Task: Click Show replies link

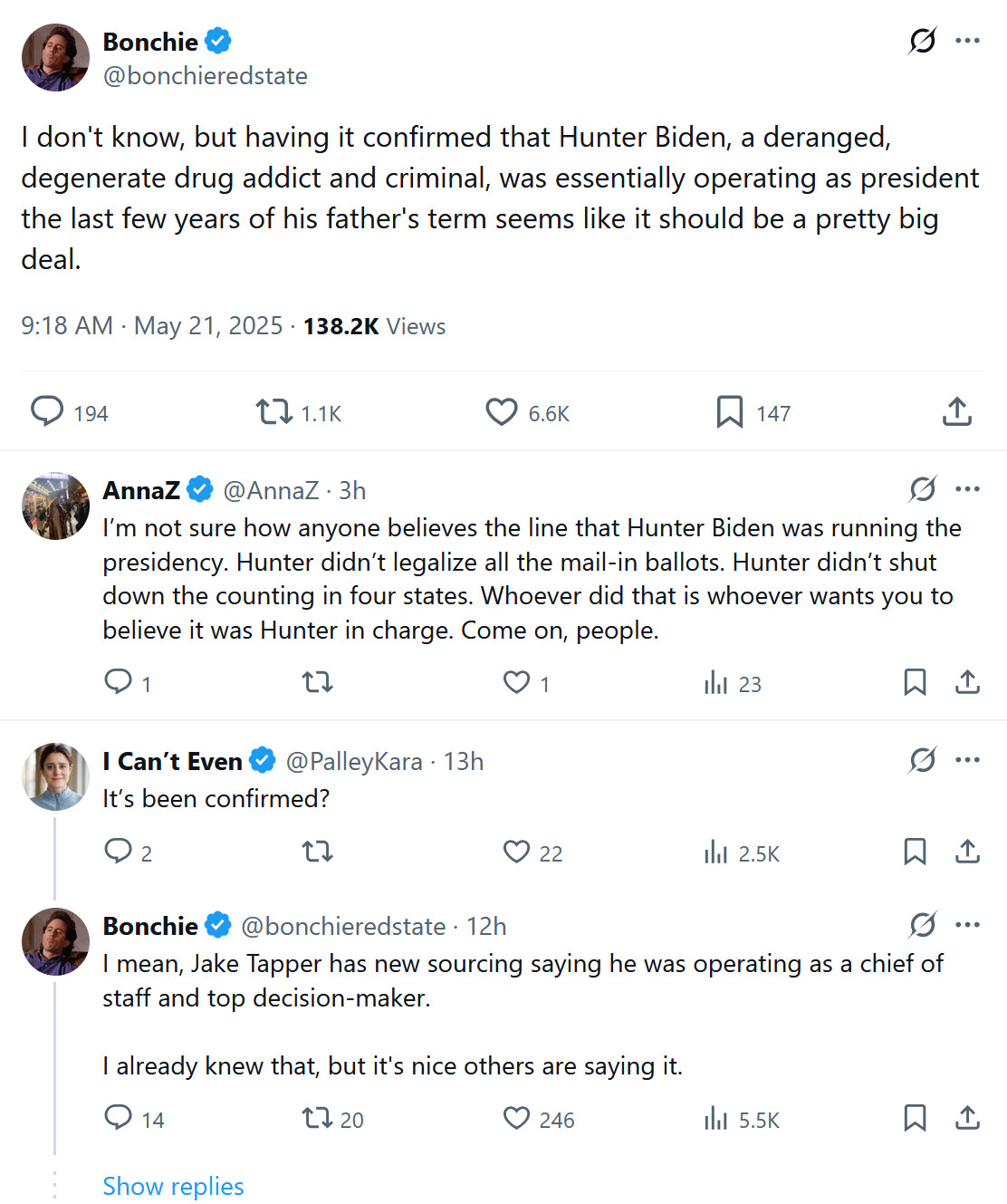Action: pos(173,1186)
